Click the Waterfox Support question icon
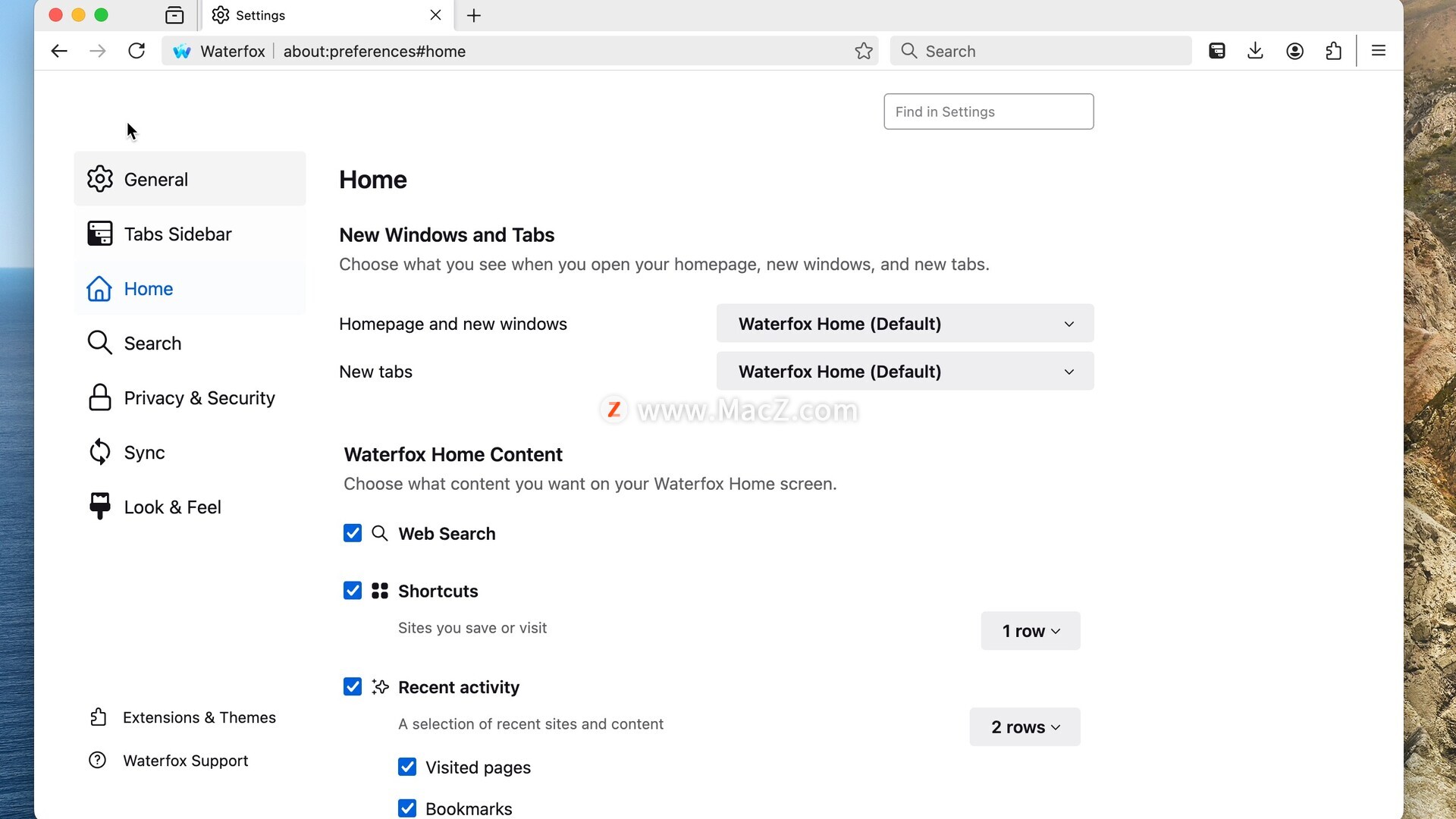 (x=98, y=760)
